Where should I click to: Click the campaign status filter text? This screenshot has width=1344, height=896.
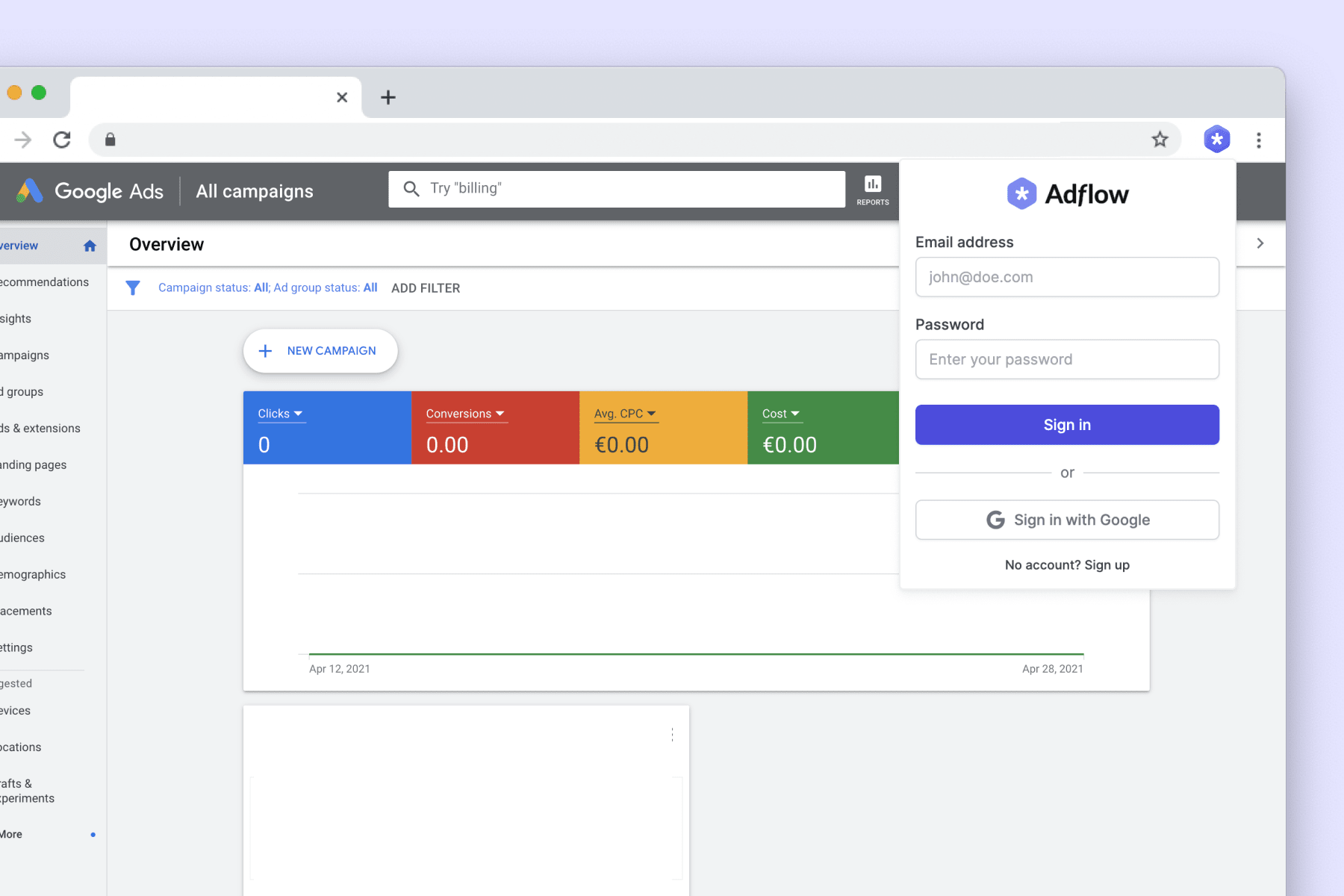coord(267,288)
